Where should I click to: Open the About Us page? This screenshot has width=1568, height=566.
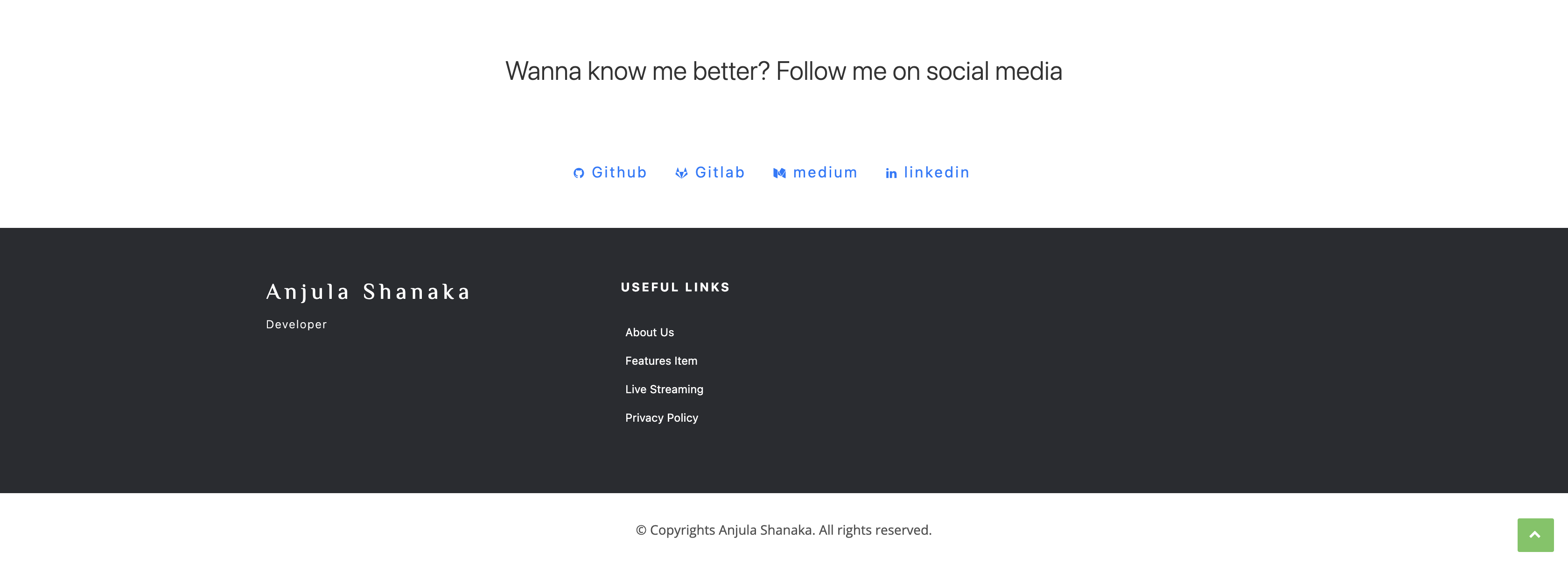649,332
